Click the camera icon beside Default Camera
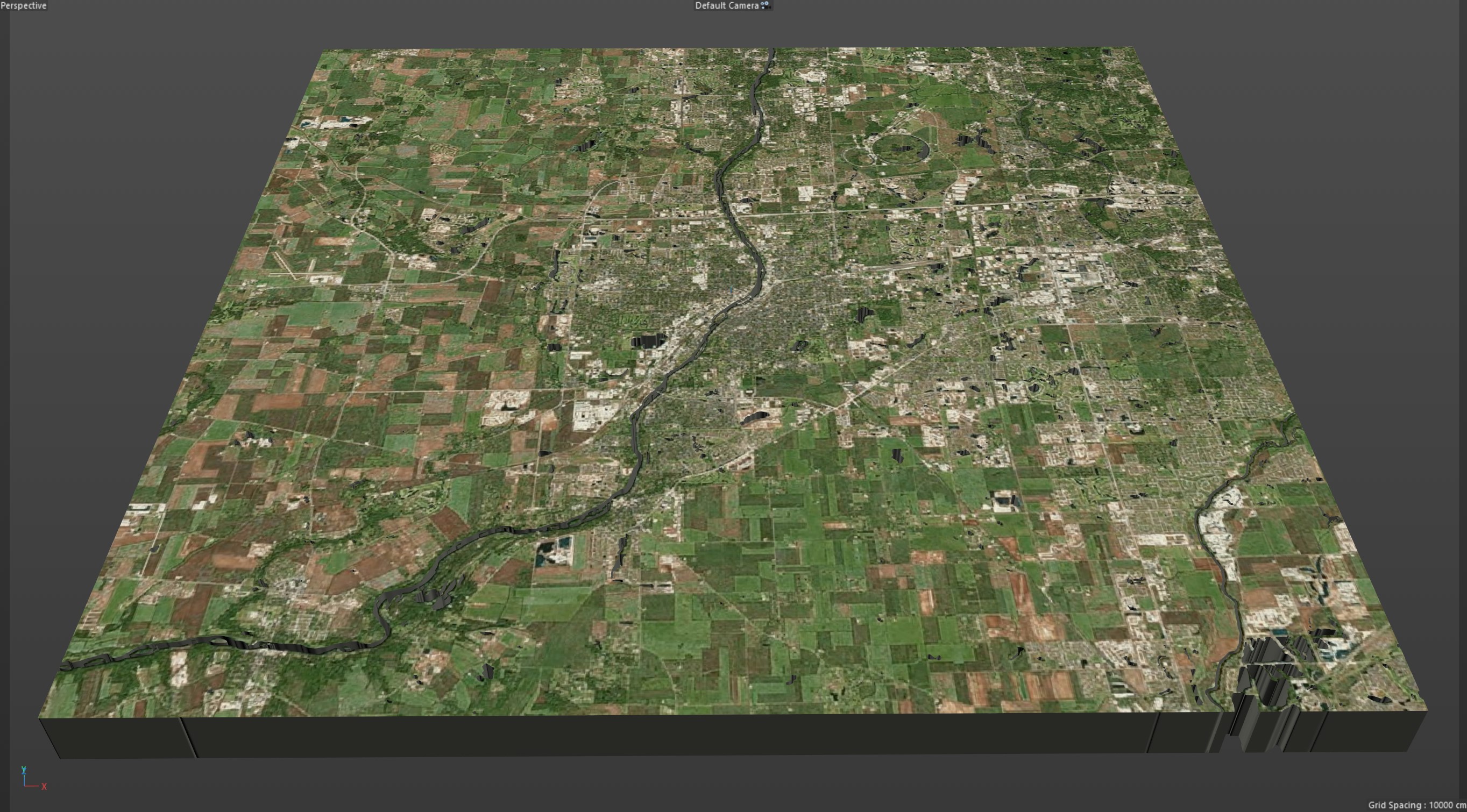1467x812 pixels. pyautogui.click(x=766, y=5)
